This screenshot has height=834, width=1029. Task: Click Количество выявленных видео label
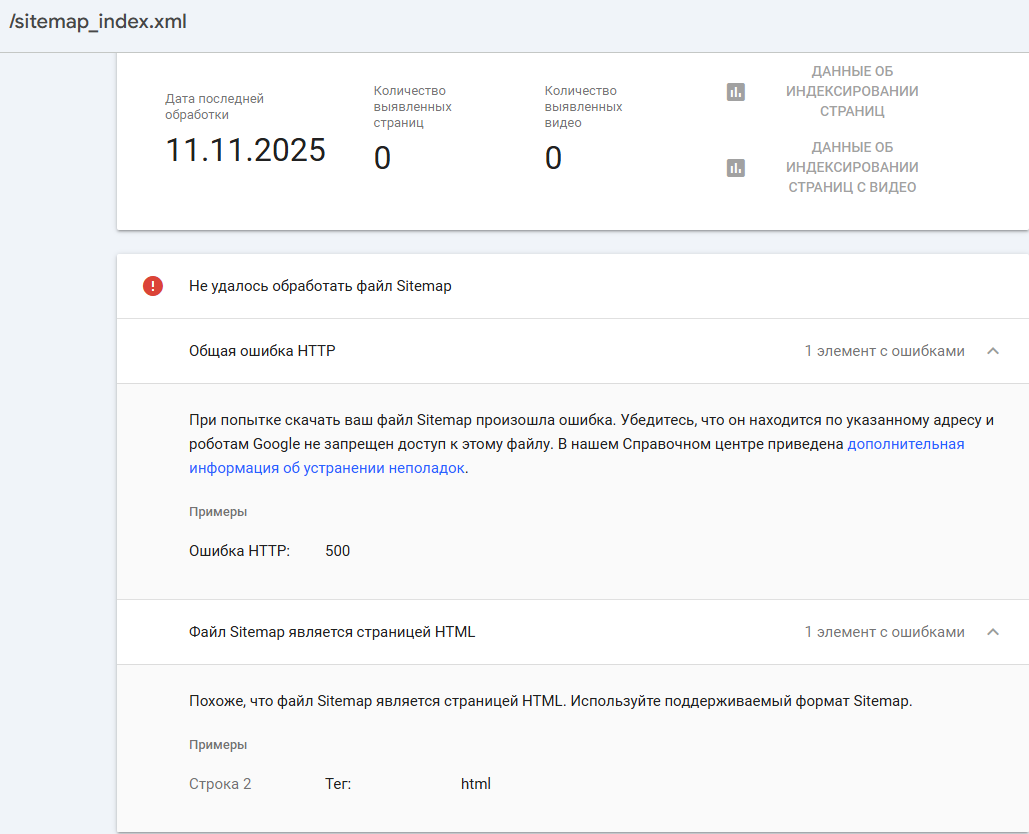tap(583, 106)
